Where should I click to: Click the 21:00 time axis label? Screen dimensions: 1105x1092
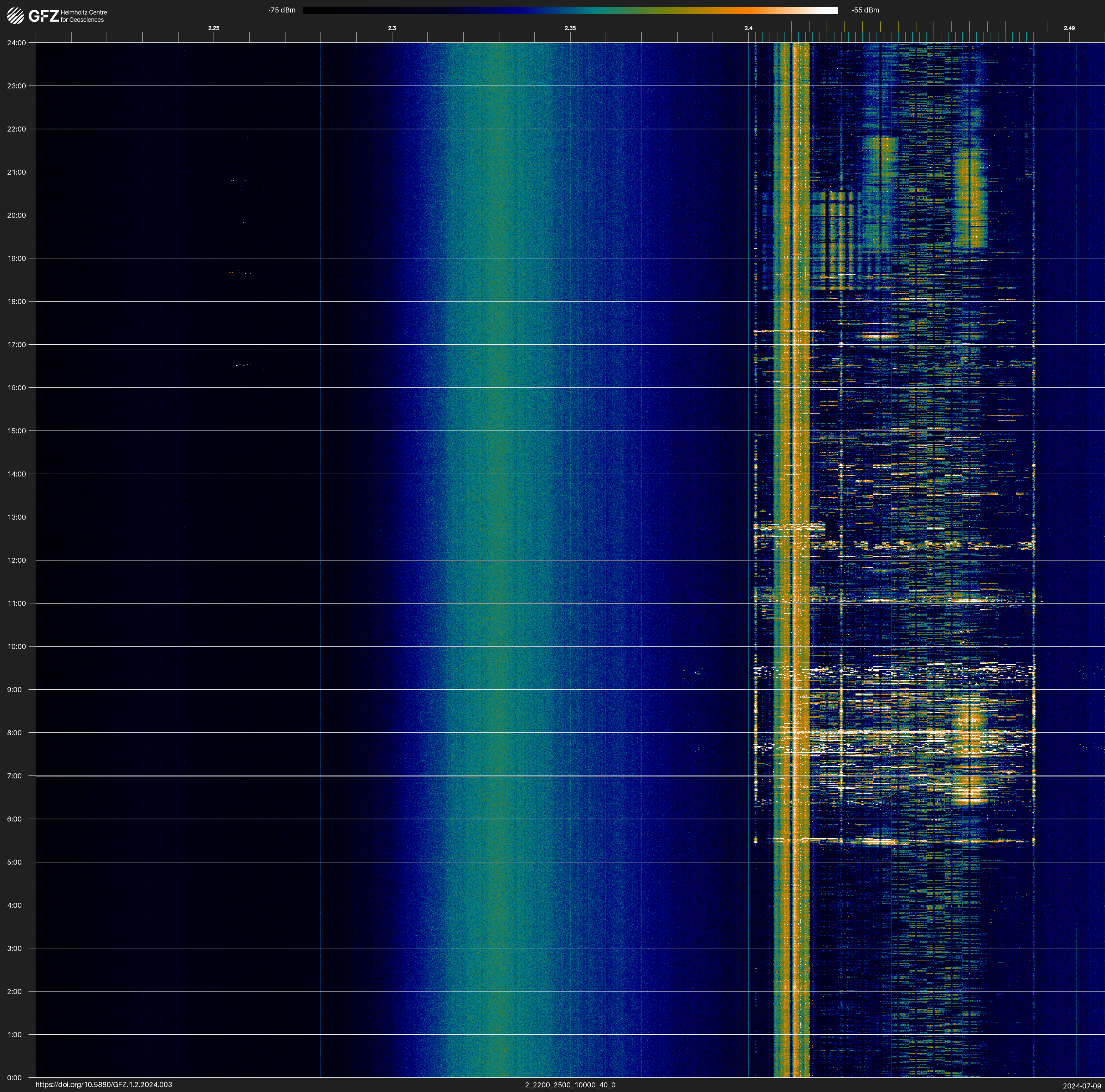coord(16,172)
